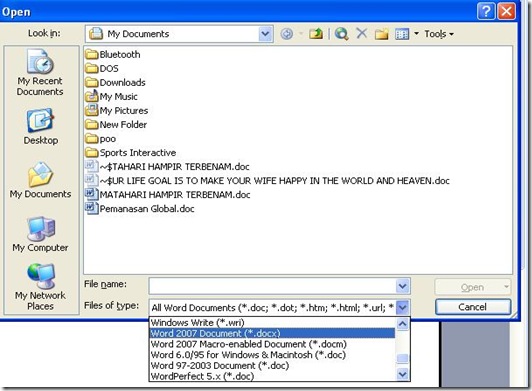Image resolution: width=532 pixels, height=391 pixels.
Task: Select ~$TAHARI HAMPIR TERBENAM.doc temp file
Action: click(x=167, y=166)
